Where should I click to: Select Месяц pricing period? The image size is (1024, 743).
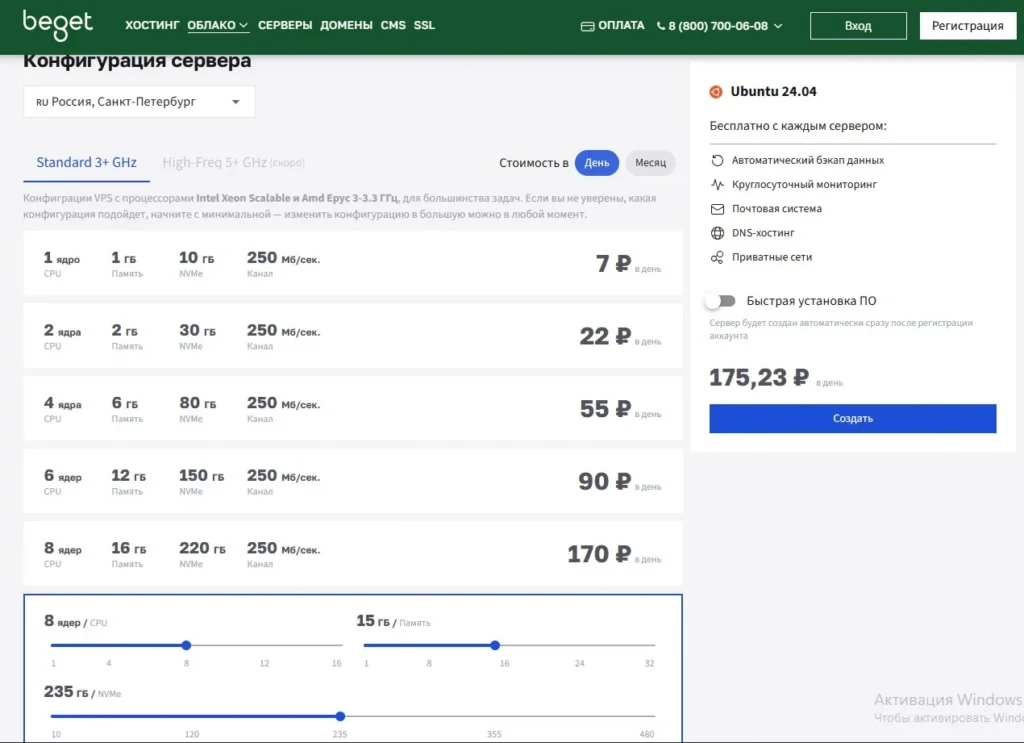[650, 163]
